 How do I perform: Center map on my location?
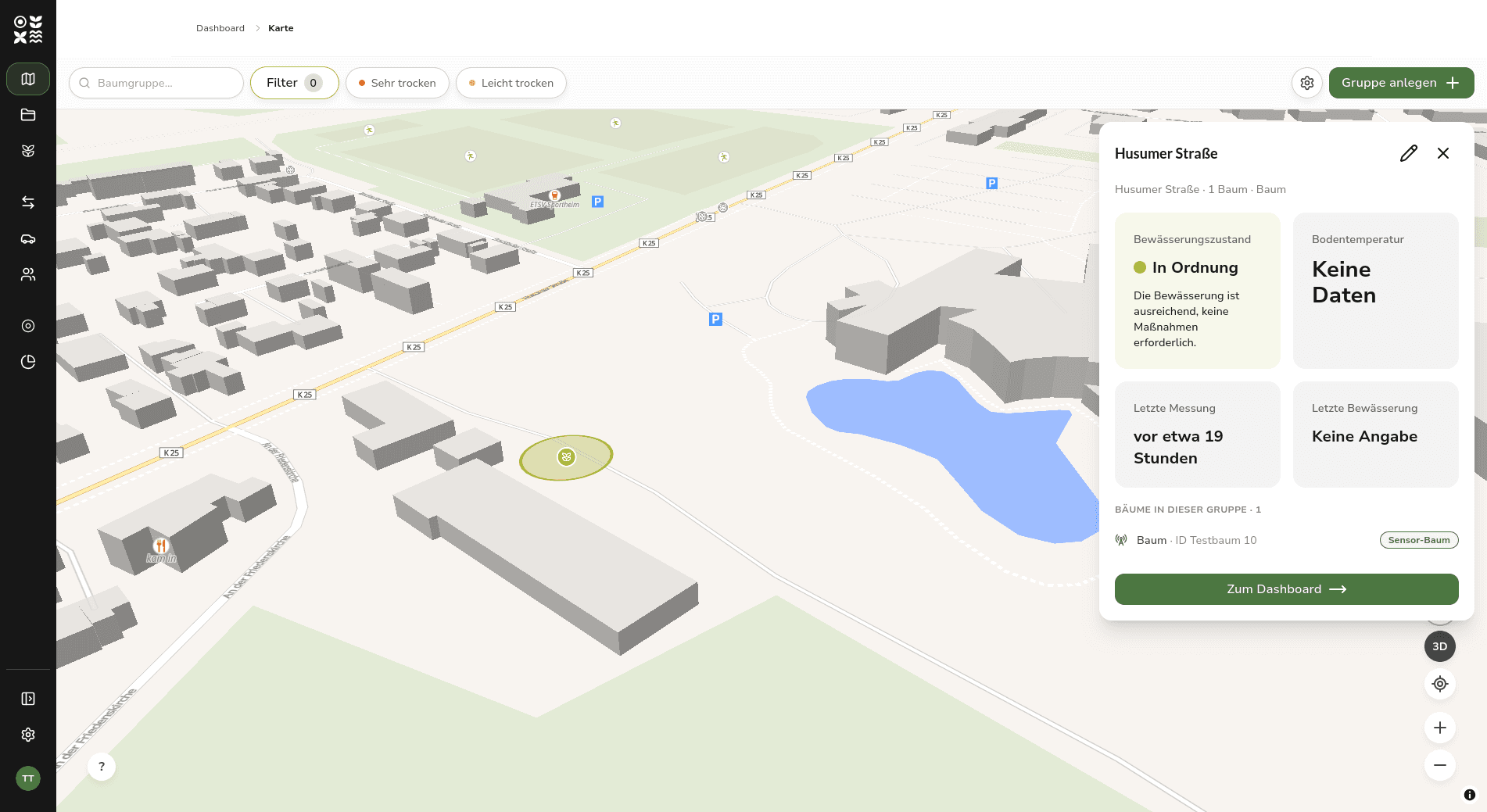(x=1440, y=684)
